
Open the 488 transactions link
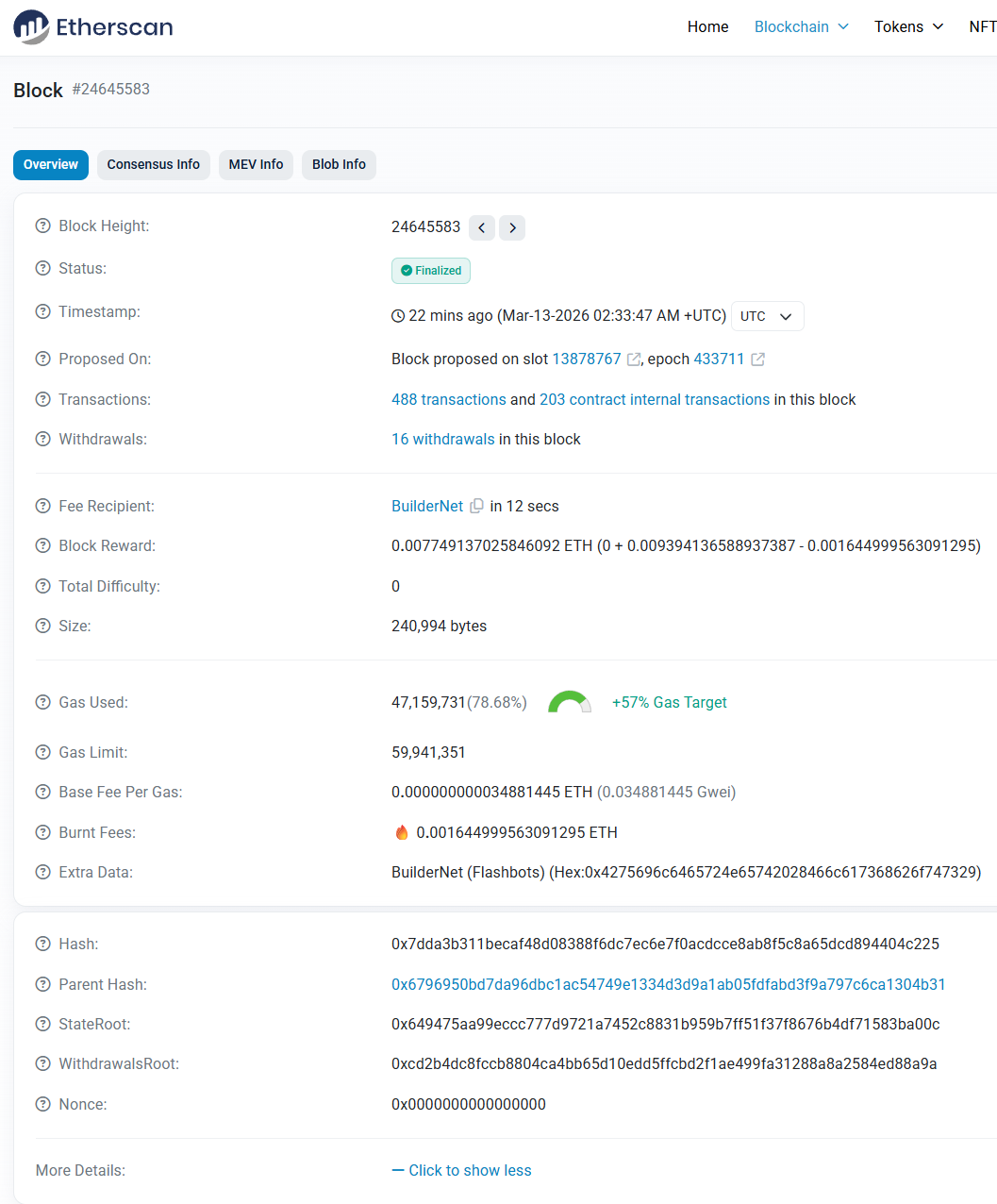click(448, 400)
